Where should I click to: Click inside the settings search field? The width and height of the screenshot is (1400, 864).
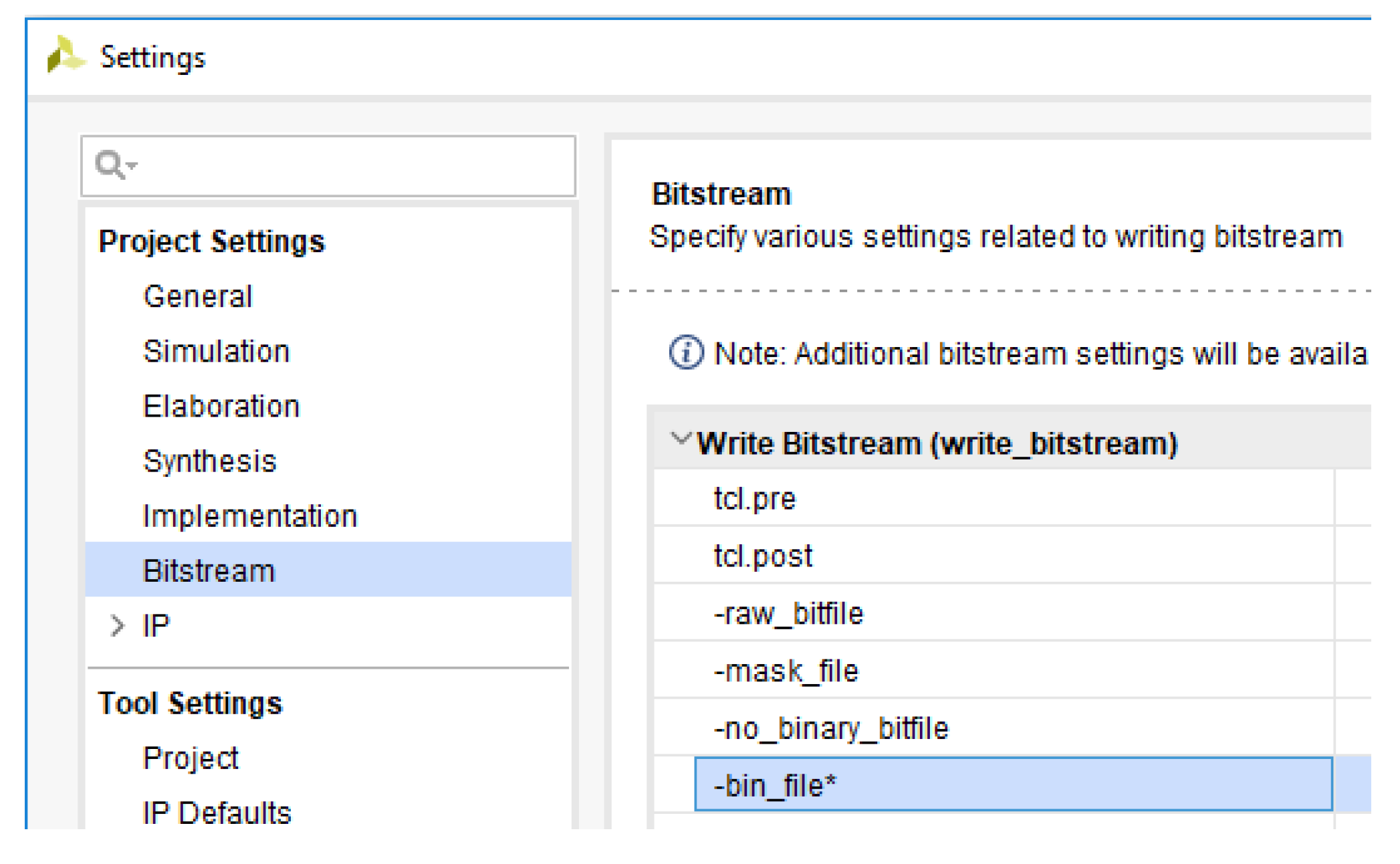[x=348, y=166]
